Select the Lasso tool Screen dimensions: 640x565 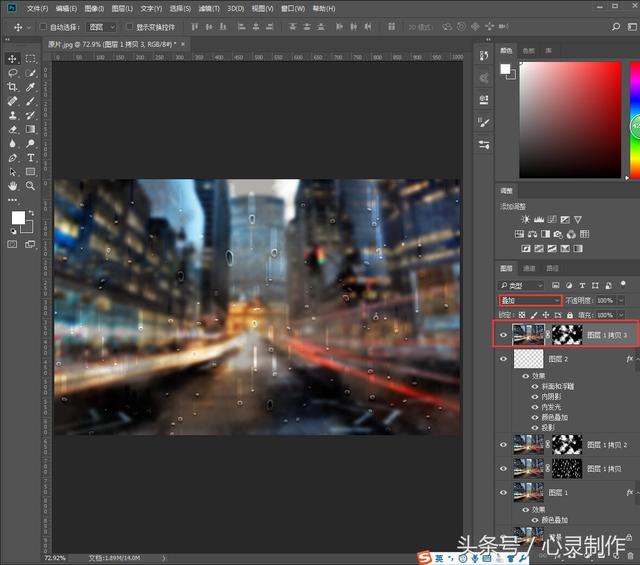click(x=13, y=73)
